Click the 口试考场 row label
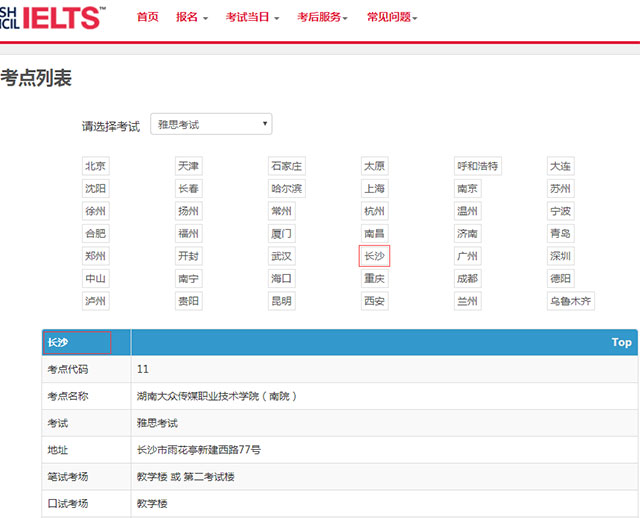Viewport: 640px width, 518px height. click(x=68, y=503)
